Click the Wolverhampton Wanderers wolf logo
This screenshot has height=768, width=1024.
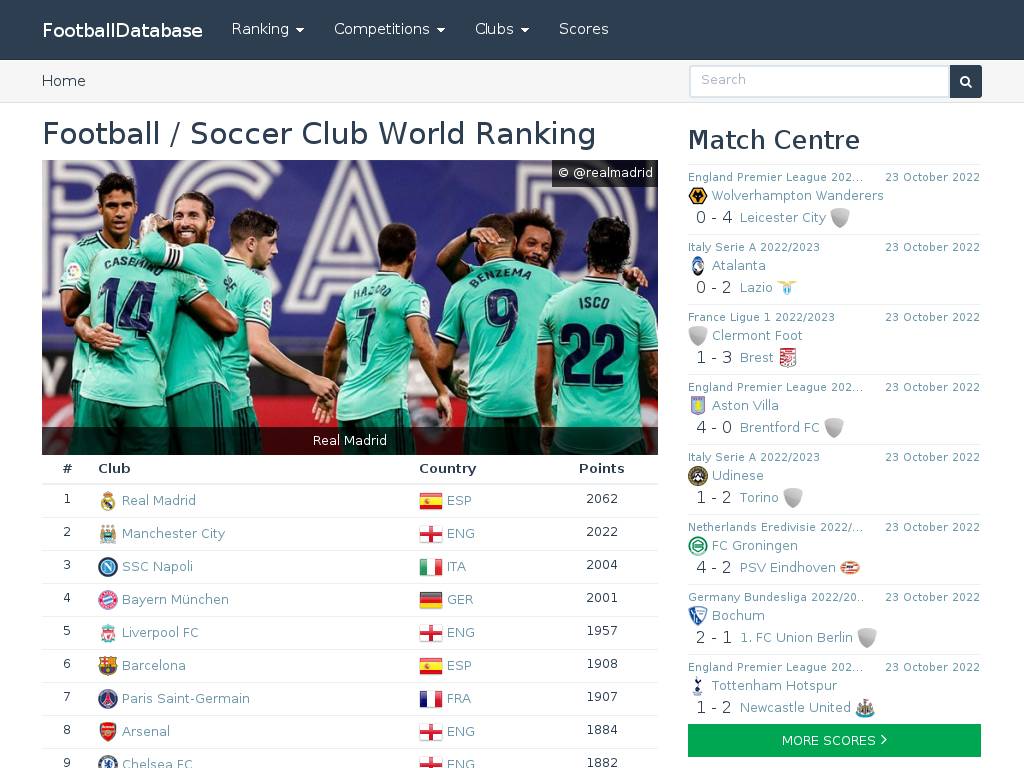[x=698, y=195]
